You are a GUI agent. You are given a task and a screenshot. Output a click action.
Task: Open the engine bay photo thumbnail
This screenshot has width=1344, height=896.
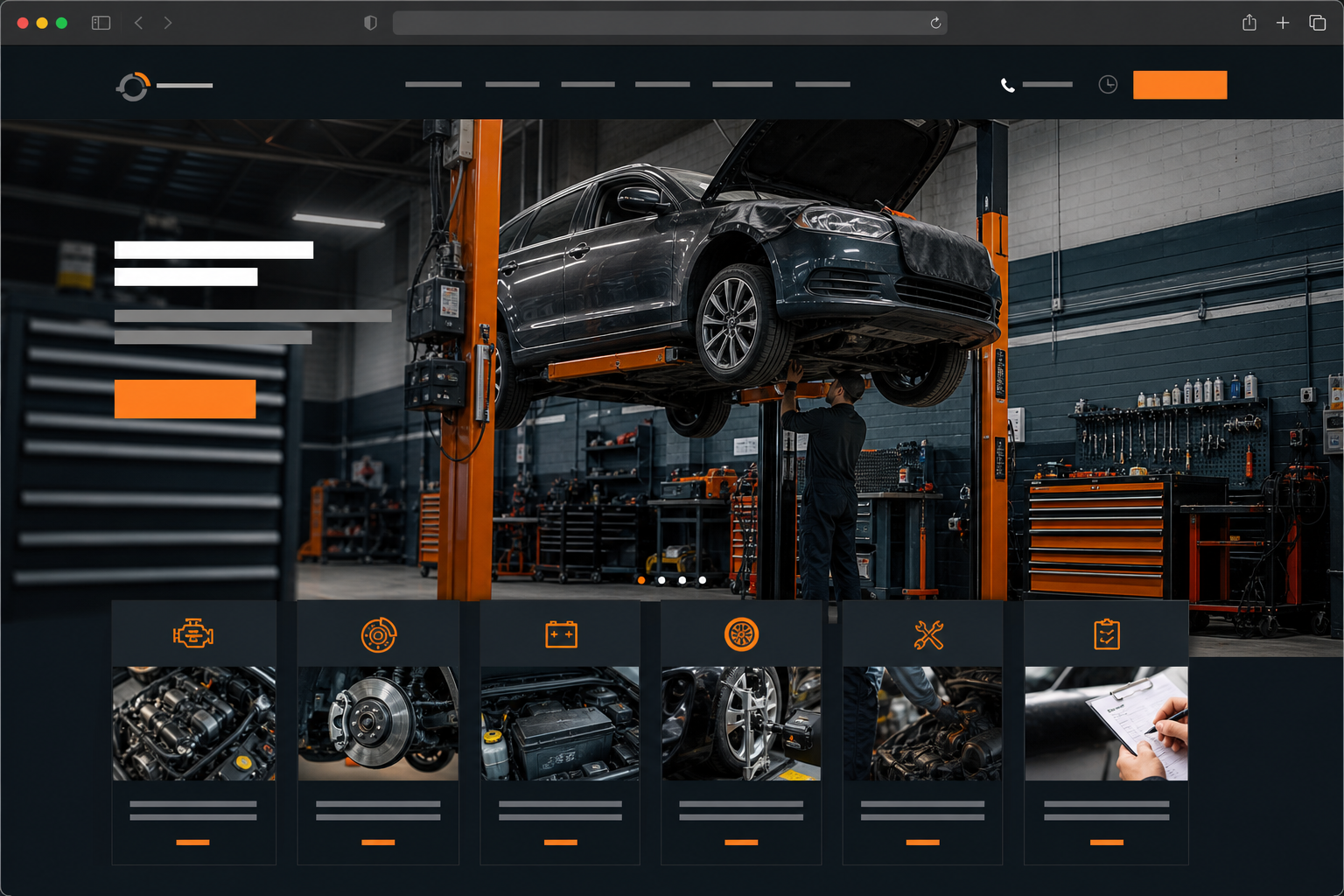pos(194,724)
